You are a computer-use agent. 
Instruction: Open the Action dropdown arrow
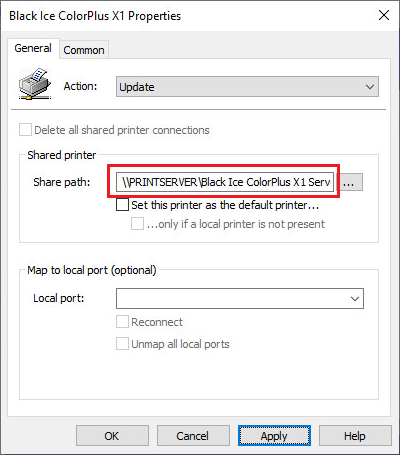point(370,87)
